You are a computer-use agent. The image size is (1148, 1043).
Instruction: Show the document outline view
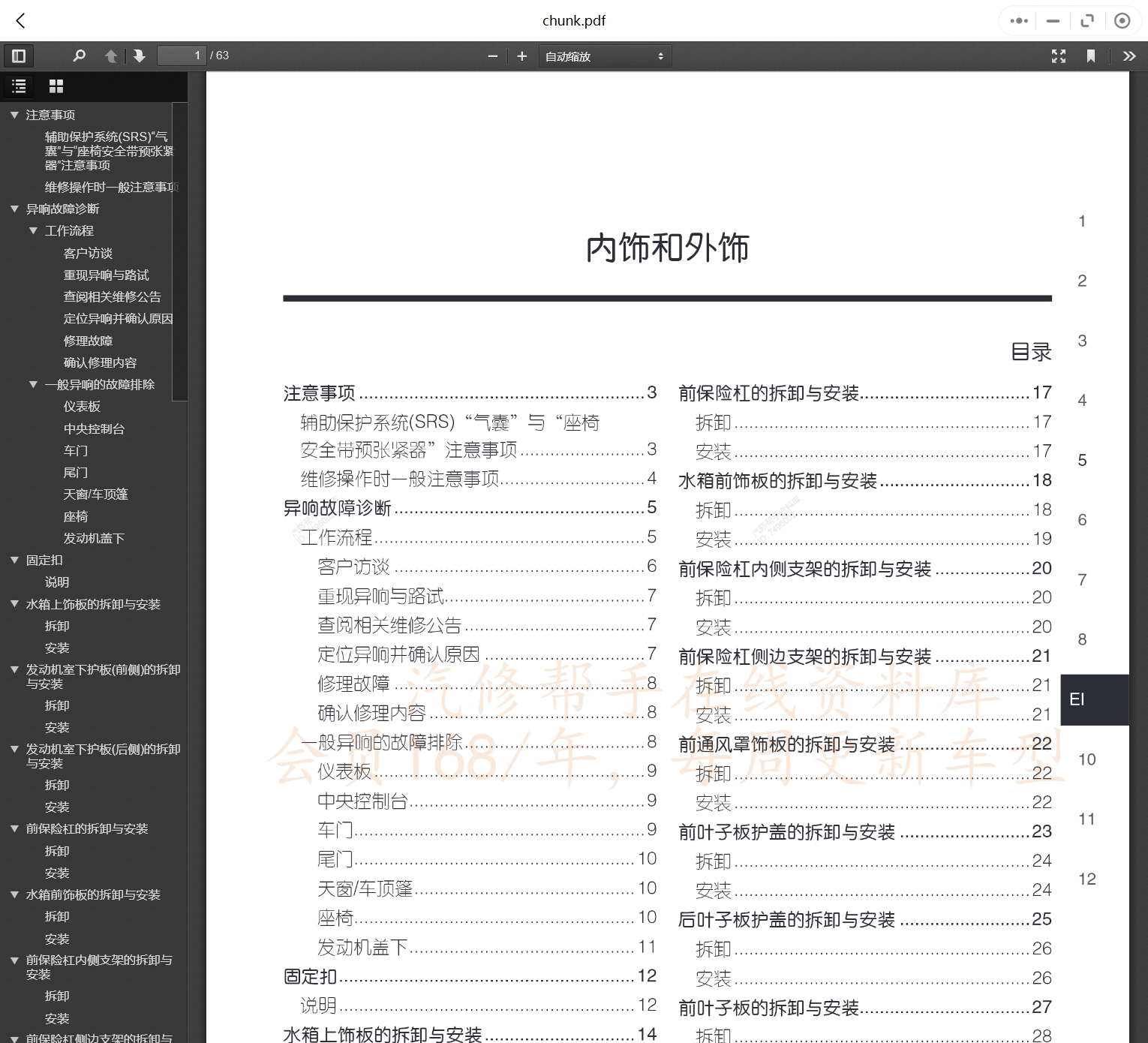pyautogui.click(x=19, y=86)
